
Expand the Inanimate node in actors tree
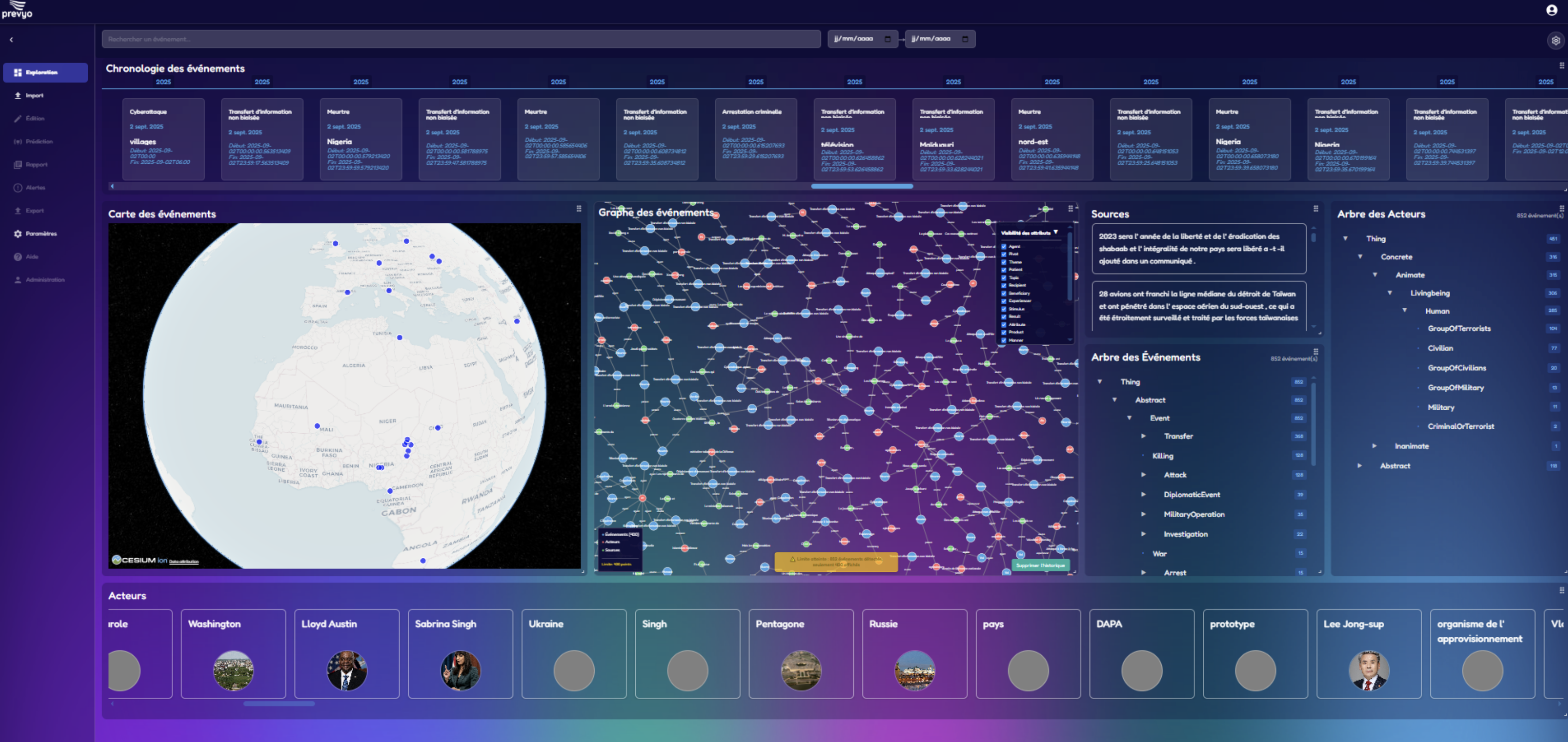tap(1374, 446)
